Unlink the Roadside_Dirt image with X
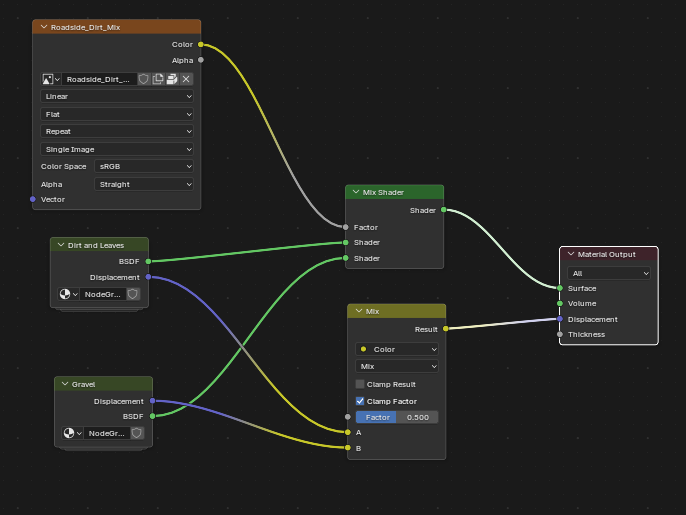Image resolution: width=686 pixels, height=515 pixels. click(186, 79)
